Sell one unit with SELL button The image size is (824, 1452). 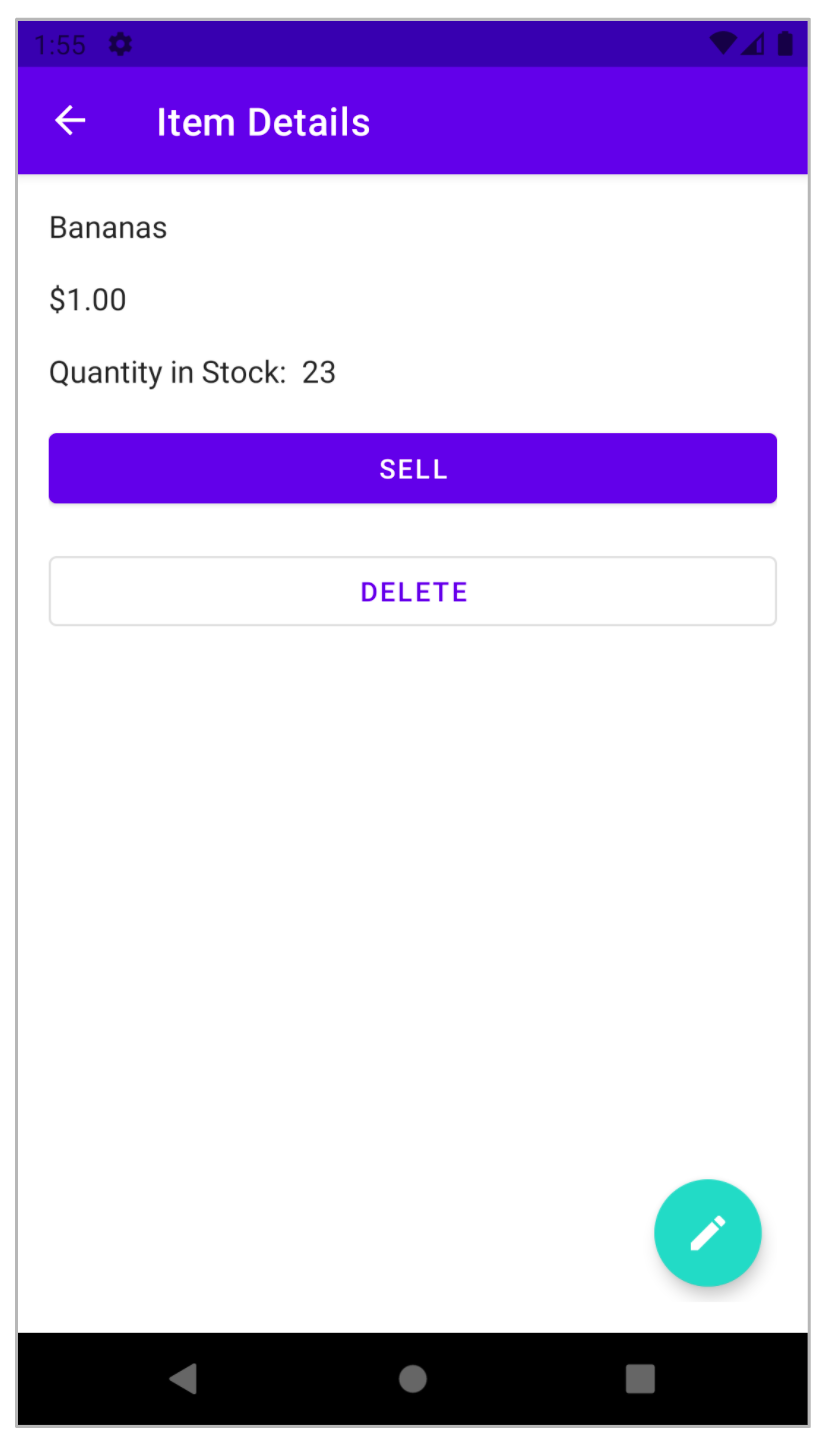click(x=413, y=468)
